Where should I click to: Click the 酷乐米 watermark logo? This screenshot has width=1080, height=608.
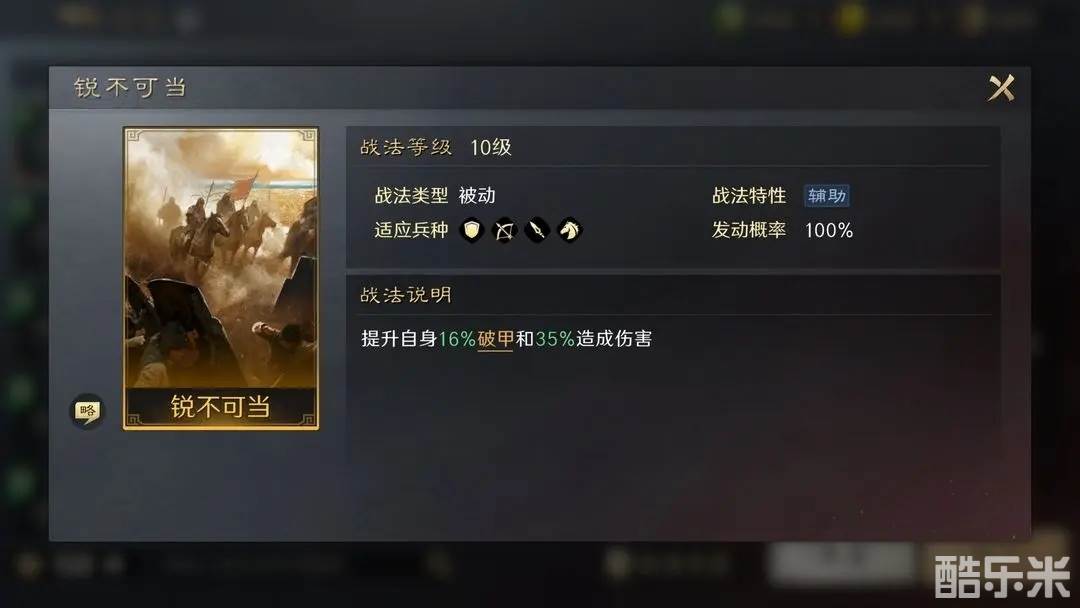1001,576
